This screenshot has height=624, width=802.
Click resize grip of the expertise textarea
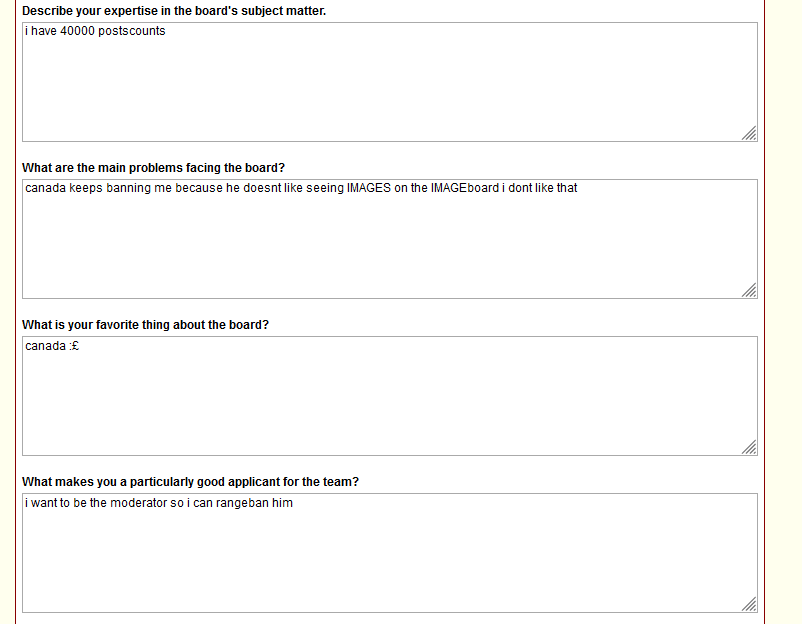tap(749, 133)
